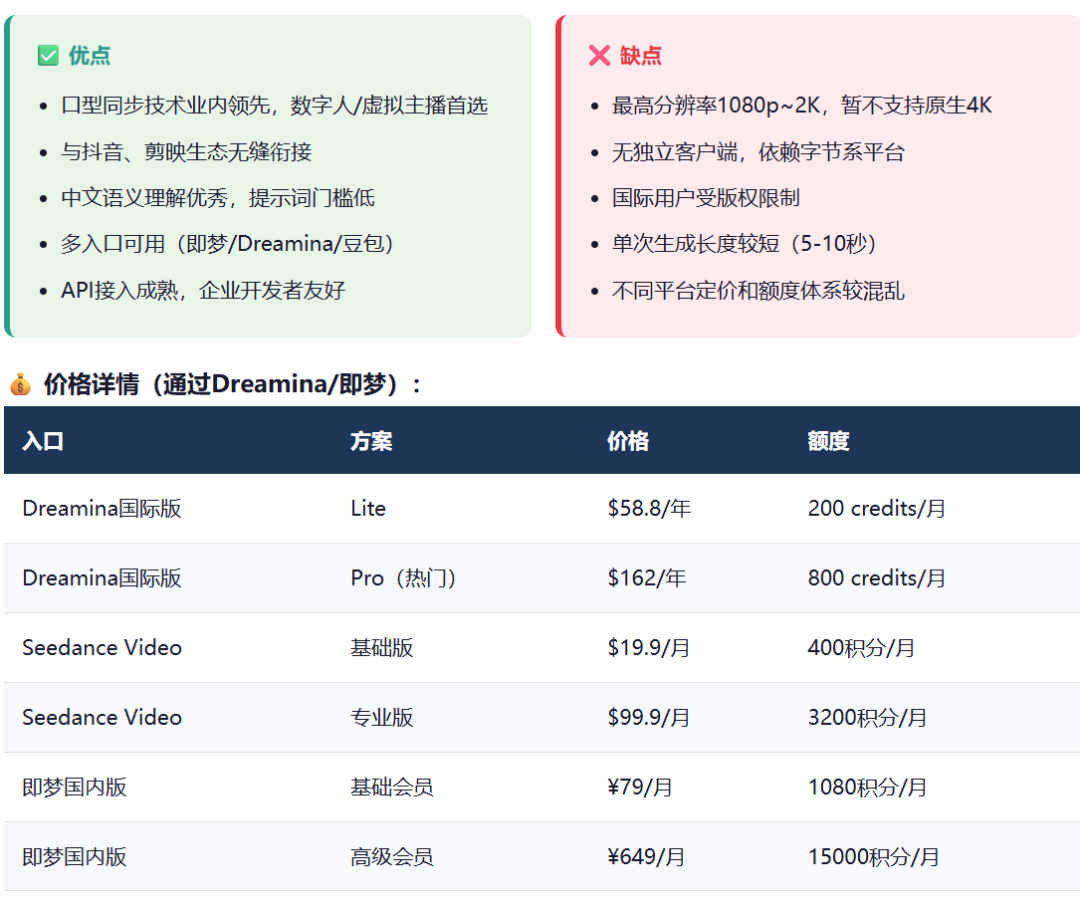1080x907 pixels.
Task: Click the bullet 国际用户受版权限制
Action: click(706, 198)
